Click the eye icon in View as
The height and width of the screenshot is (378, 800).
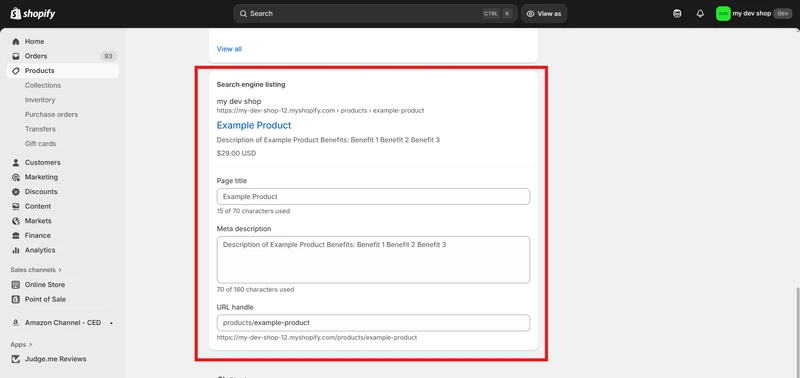[531, 14]
